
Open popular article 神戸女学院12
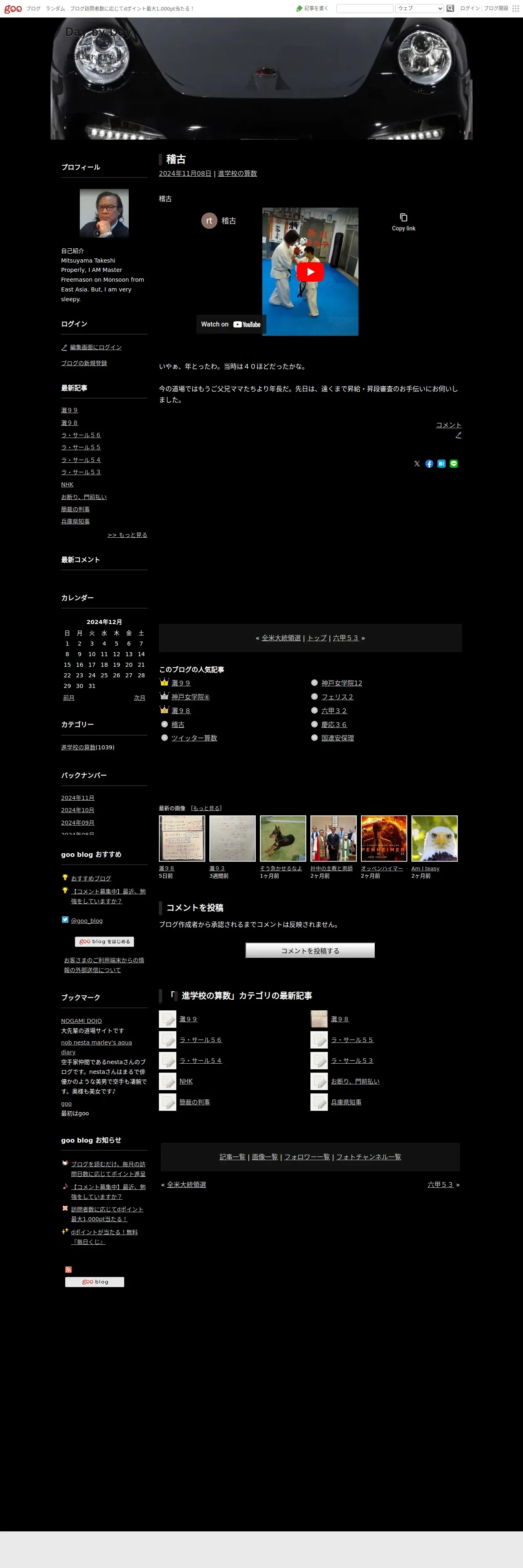[342, 683]
